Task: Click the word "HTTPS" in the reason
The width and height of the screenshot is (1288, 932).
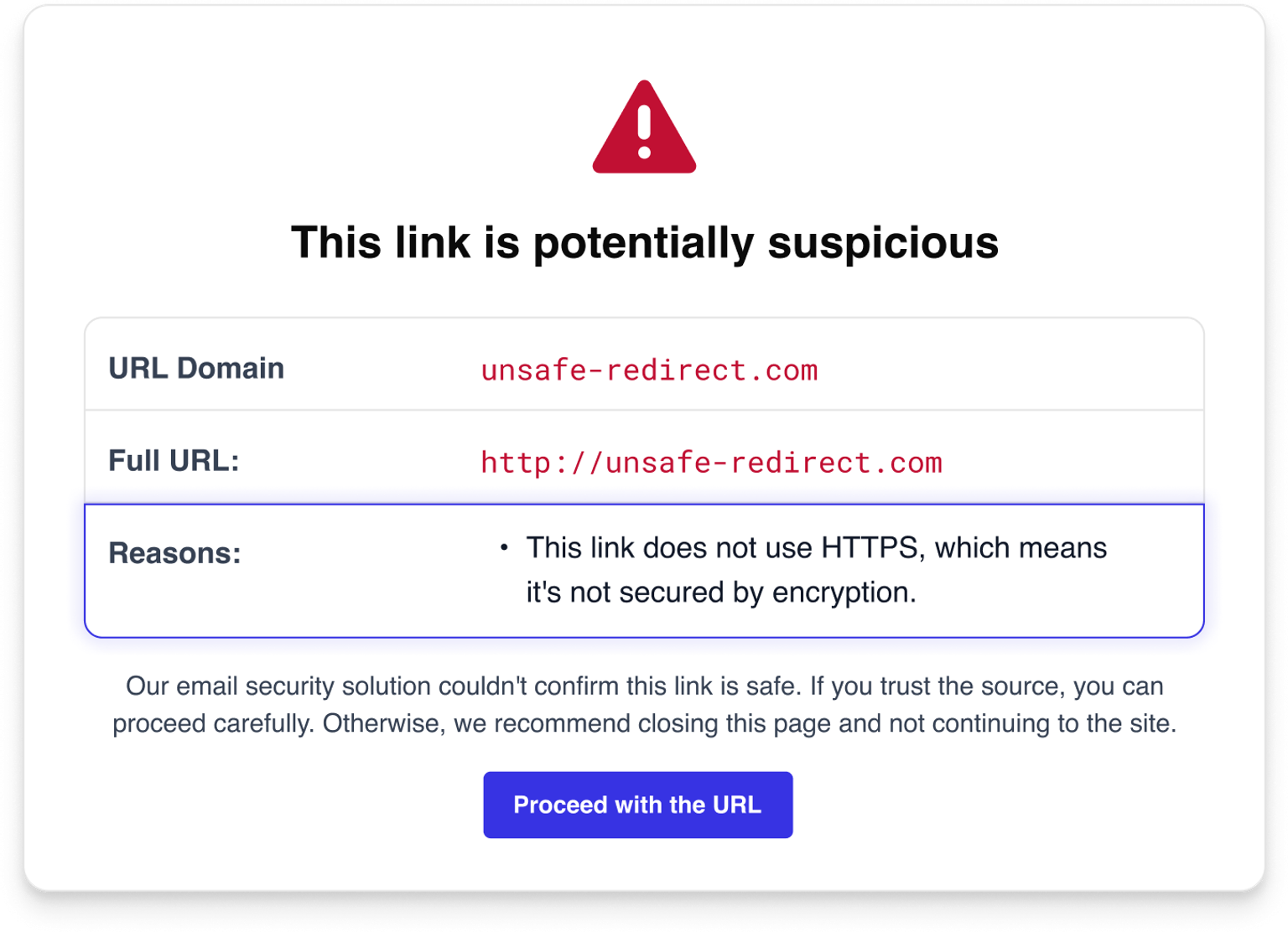Action: click(870, 547)
